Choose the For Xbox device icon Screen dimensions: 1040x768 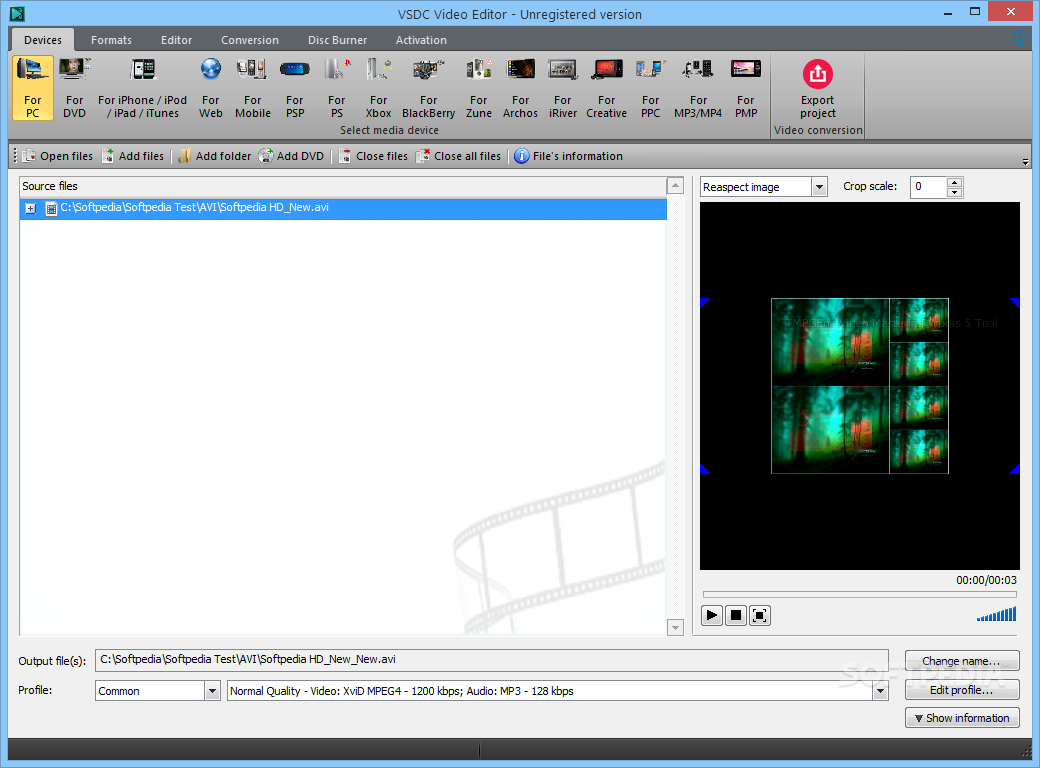(379, 88)
